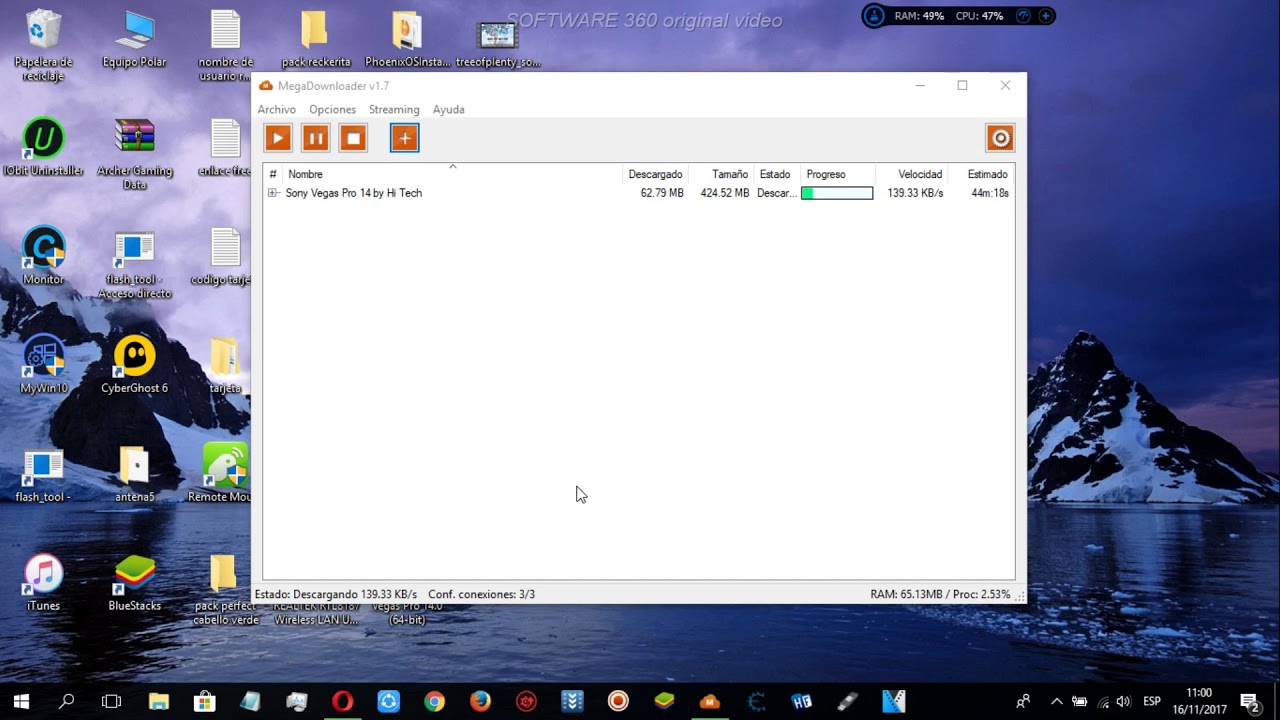Sort list by Tamaño column header
The width and height of the screenshot is (1280, 720).
pos(721,174)
